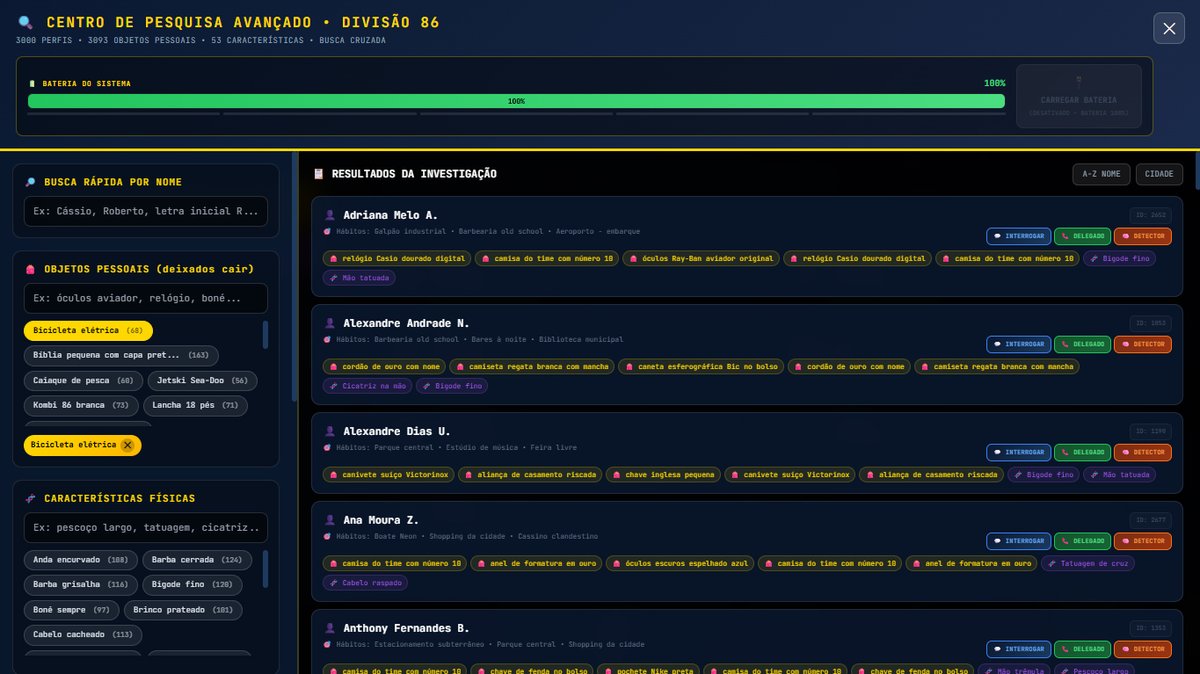Toggle the selected Bicicleta elétrica (68) filter chip
Viewport: 1200px width, 674px height.
[x=88, y=330]
